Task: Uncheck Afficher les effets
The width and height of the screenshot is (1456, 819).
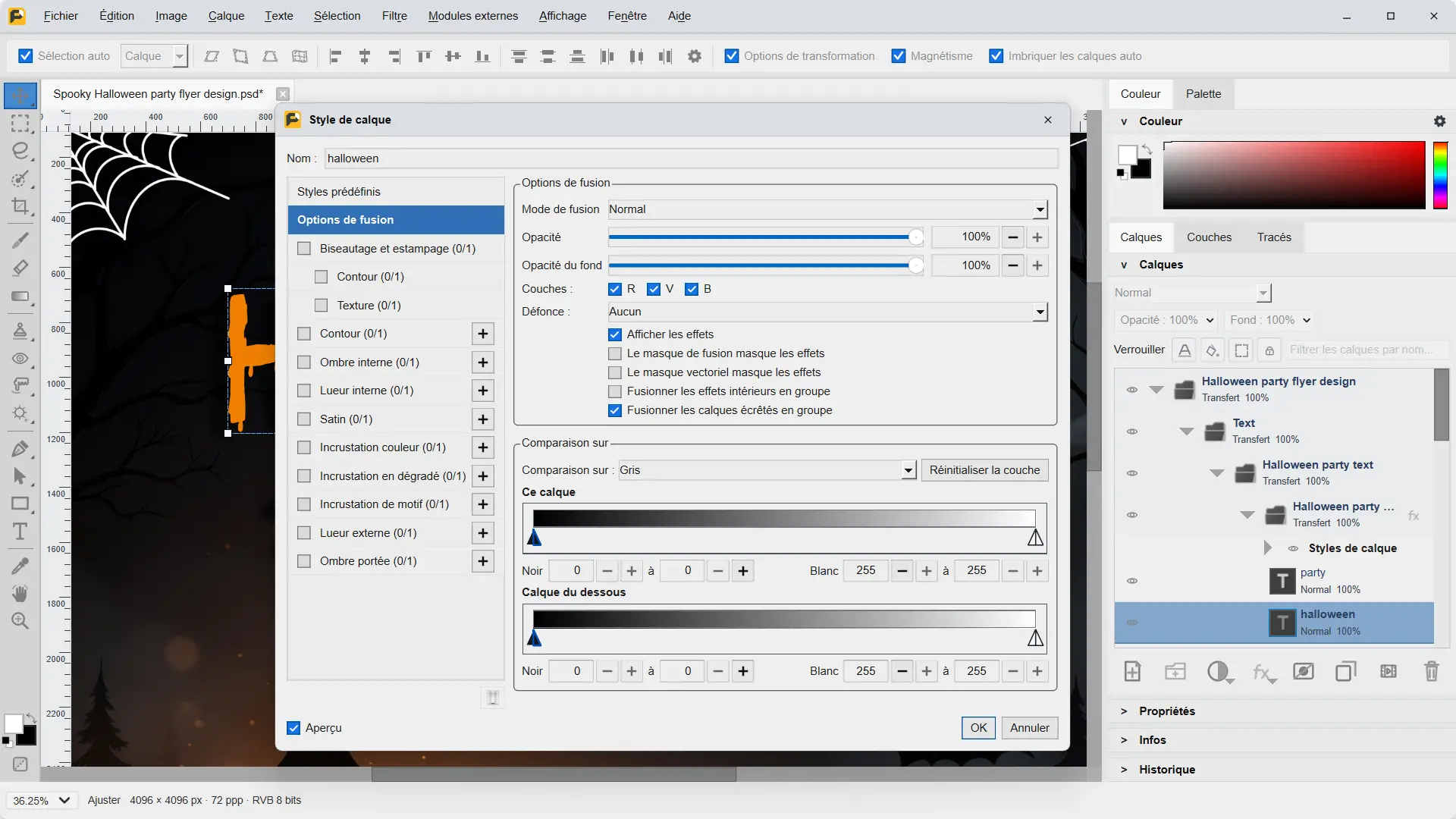Action: [x=615, y=334]
